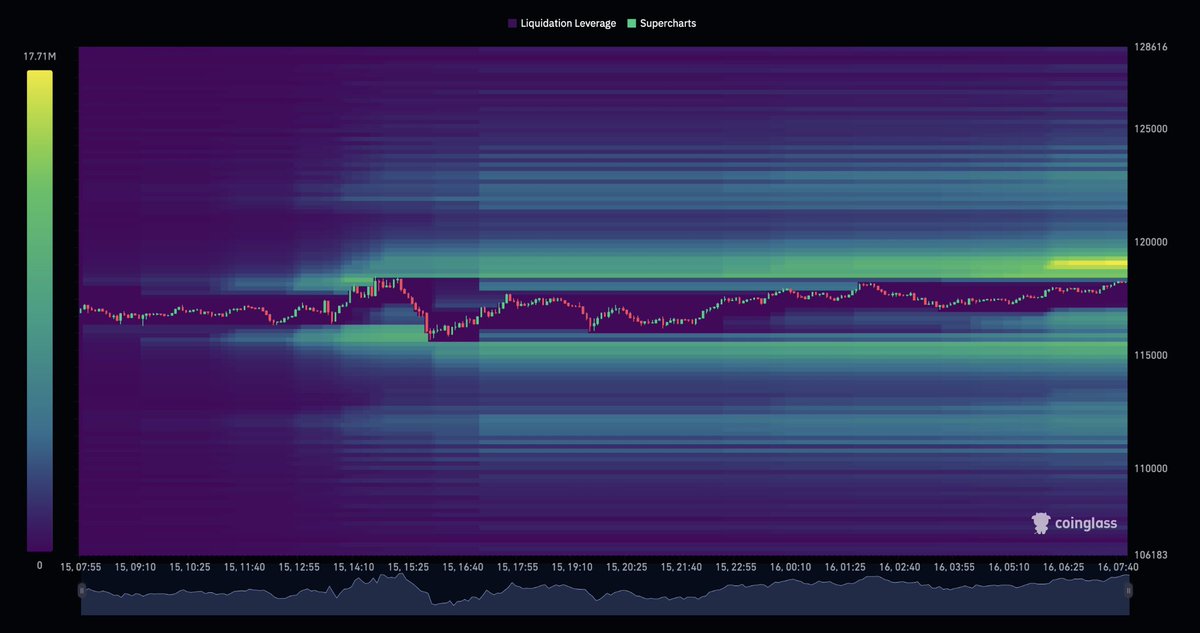Click the 15, 17:55 time axis label
This screenshot has height=633, width=1200.
tap(518, 567)
